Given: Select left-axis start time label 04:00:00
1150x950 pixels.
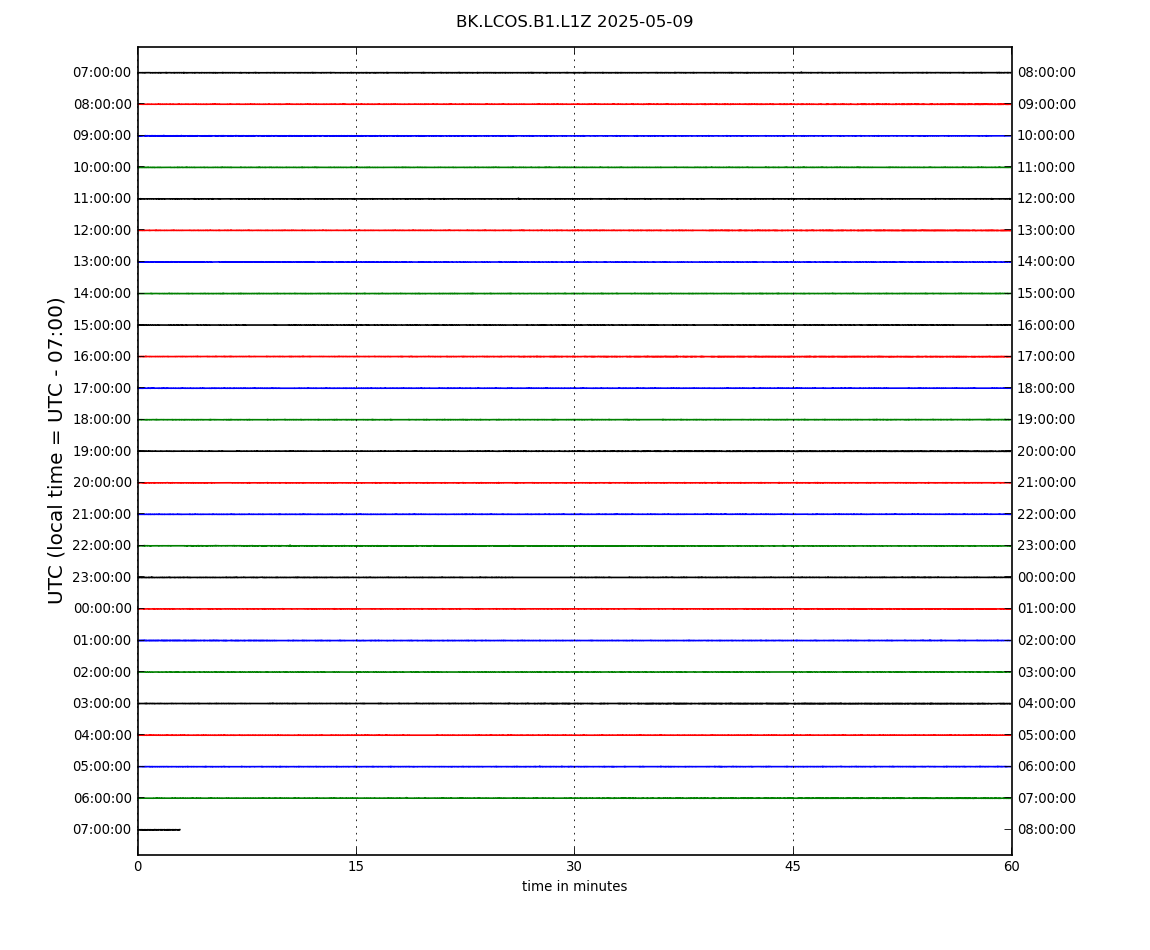Looking at the screenshot, I should coord(102,735).
